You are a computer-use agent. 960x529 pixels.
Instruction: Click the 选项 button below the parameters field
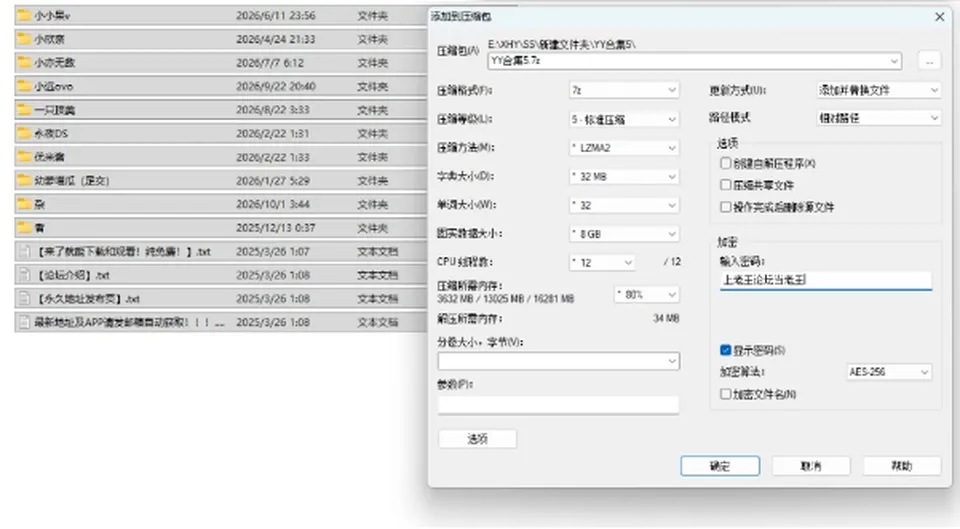[x=478, y=438]
